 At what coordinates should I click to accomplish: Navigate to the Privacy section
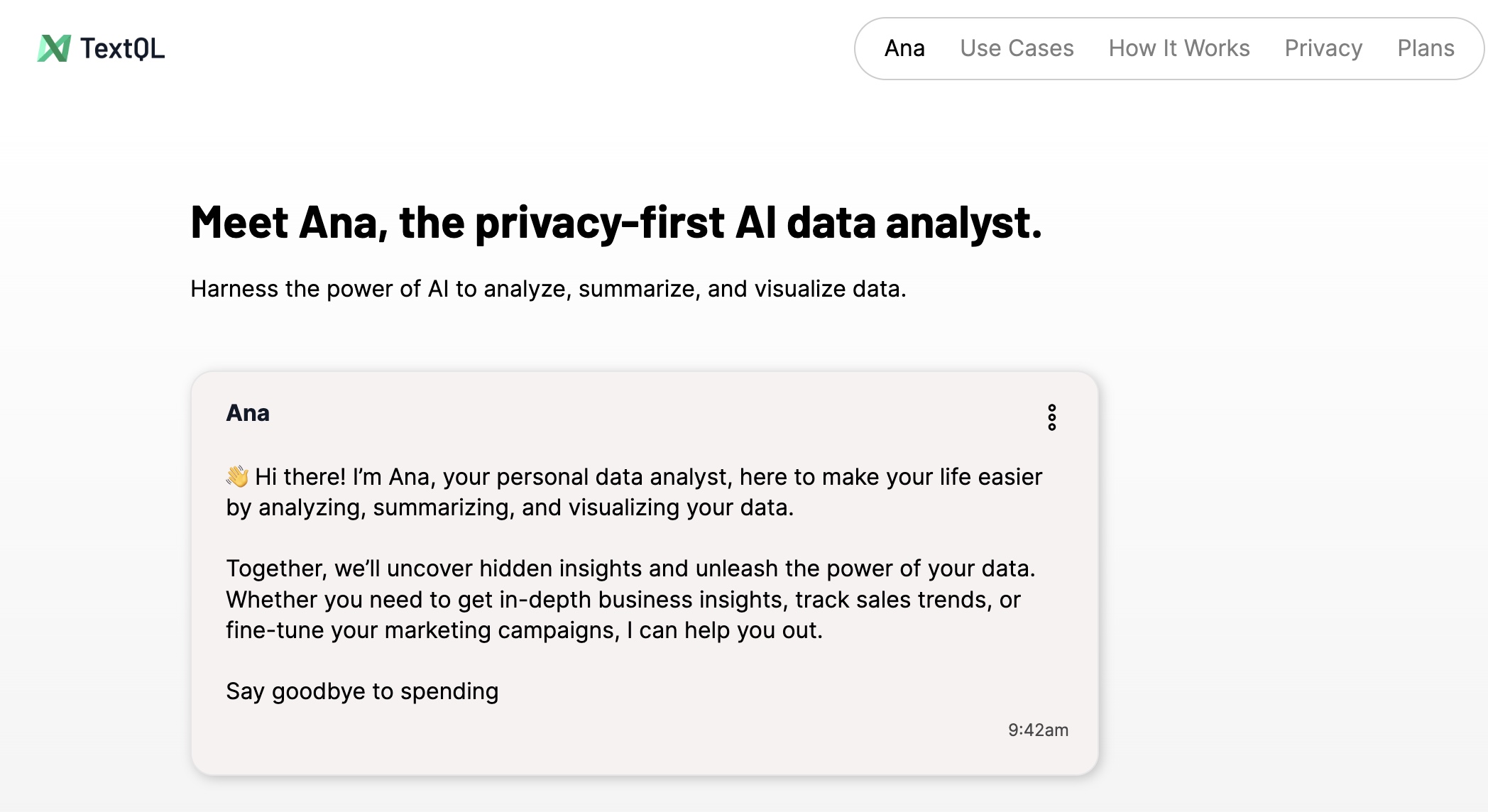[x=1323, y=48]
